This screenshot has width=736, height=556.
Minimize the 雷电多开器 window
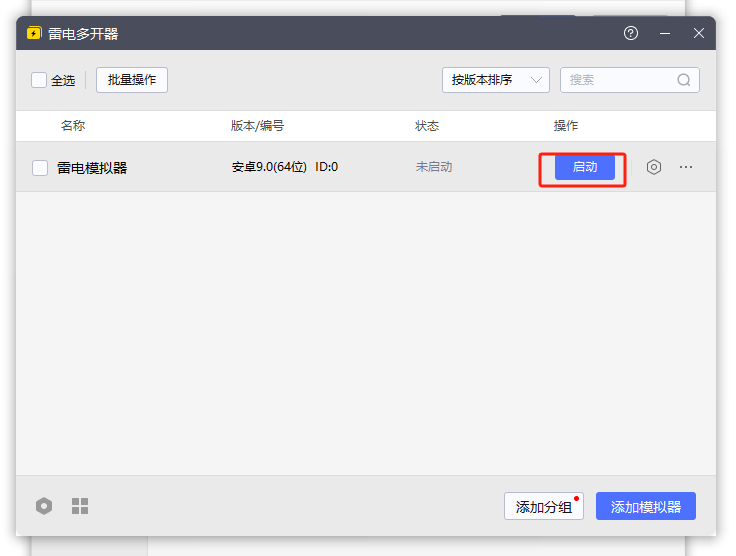pos(665,33)
